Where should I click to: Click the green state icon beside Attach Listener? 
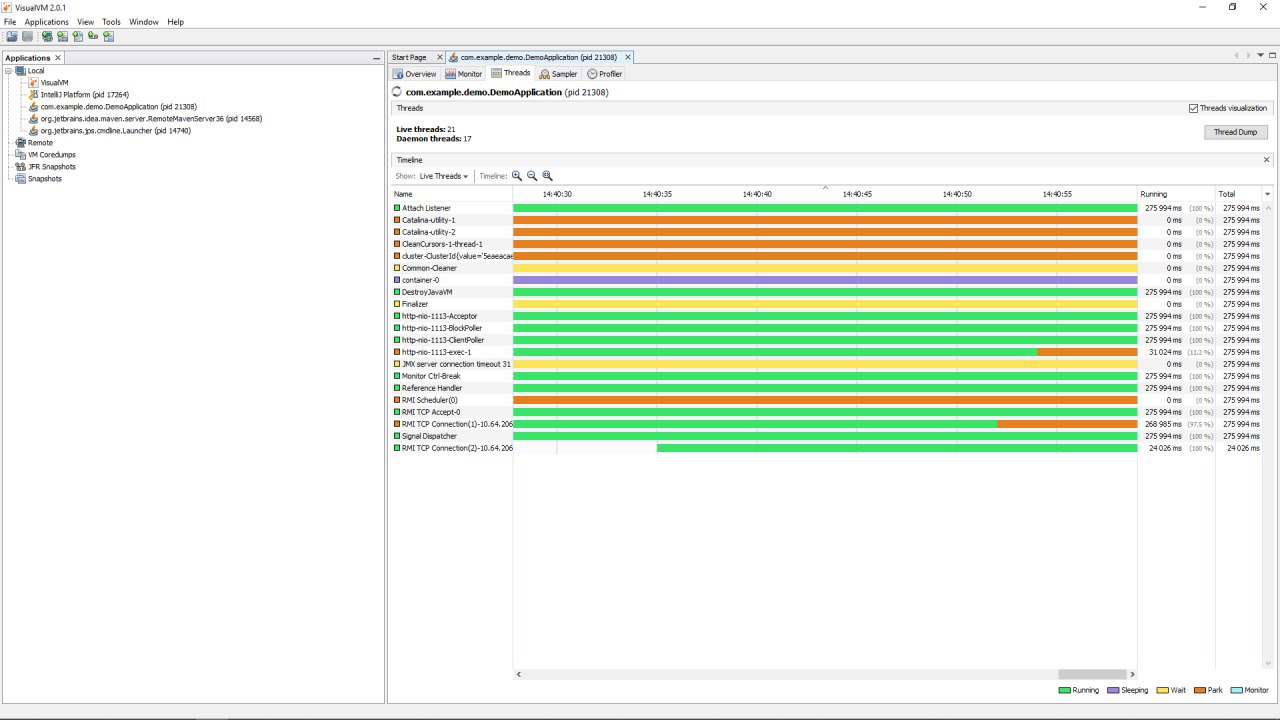click(397, 208)
